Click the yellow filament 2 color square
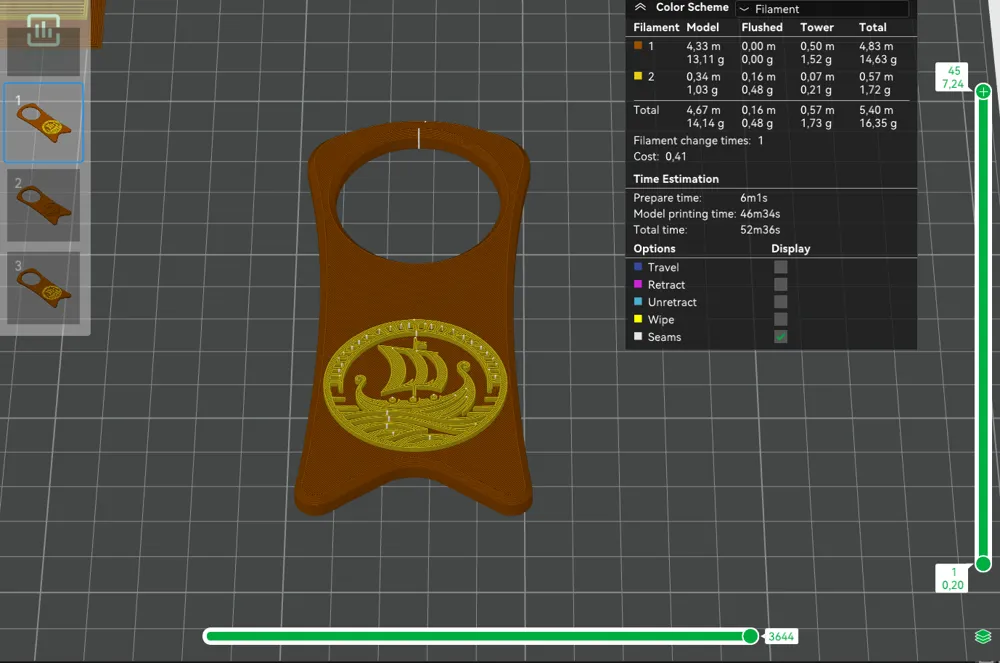The width and height of the screenshot is (1000, 663). pyautogui.click(x=639, y=76)
